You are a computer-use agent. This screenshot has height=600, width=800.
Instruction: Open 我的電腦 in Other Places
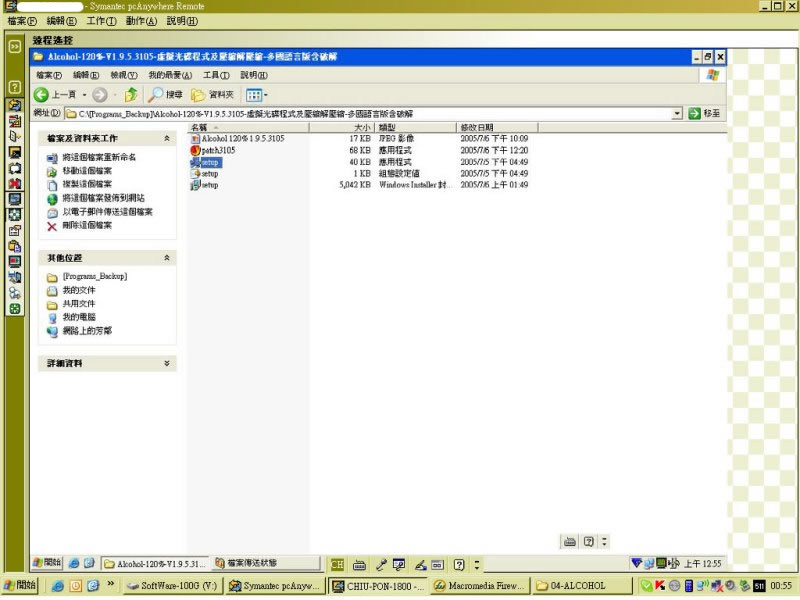tap(79, 317)
